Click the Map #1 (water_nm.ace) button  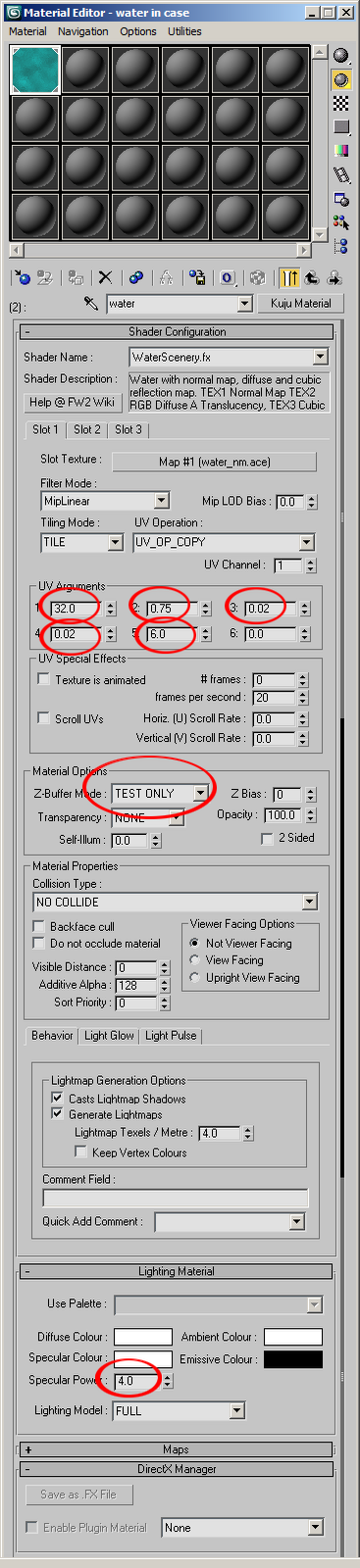point(215,462)
